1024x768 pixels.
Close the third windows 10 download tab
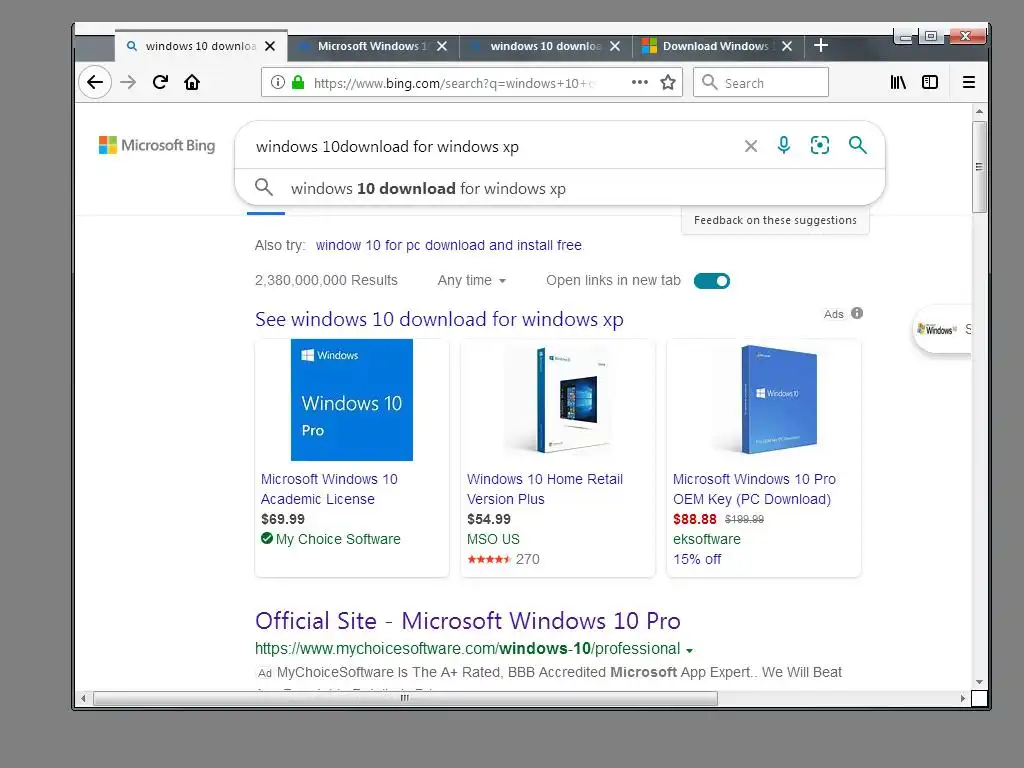coord(615,46)
